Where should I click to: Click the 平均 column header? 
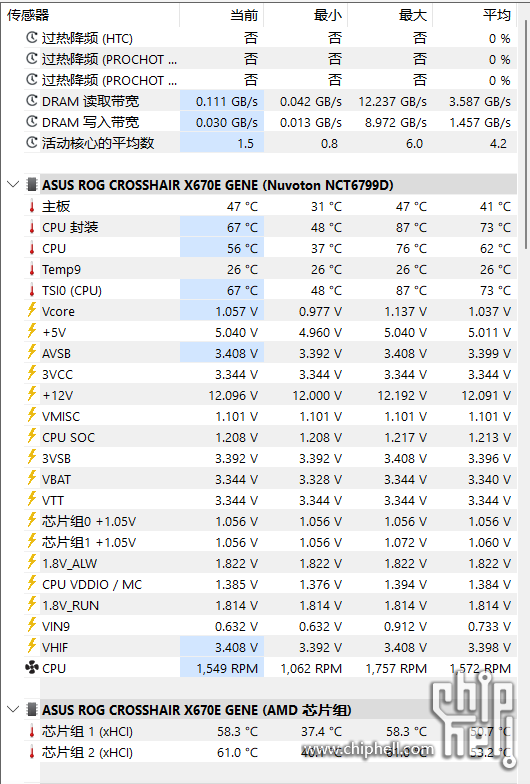click(497, 16)
